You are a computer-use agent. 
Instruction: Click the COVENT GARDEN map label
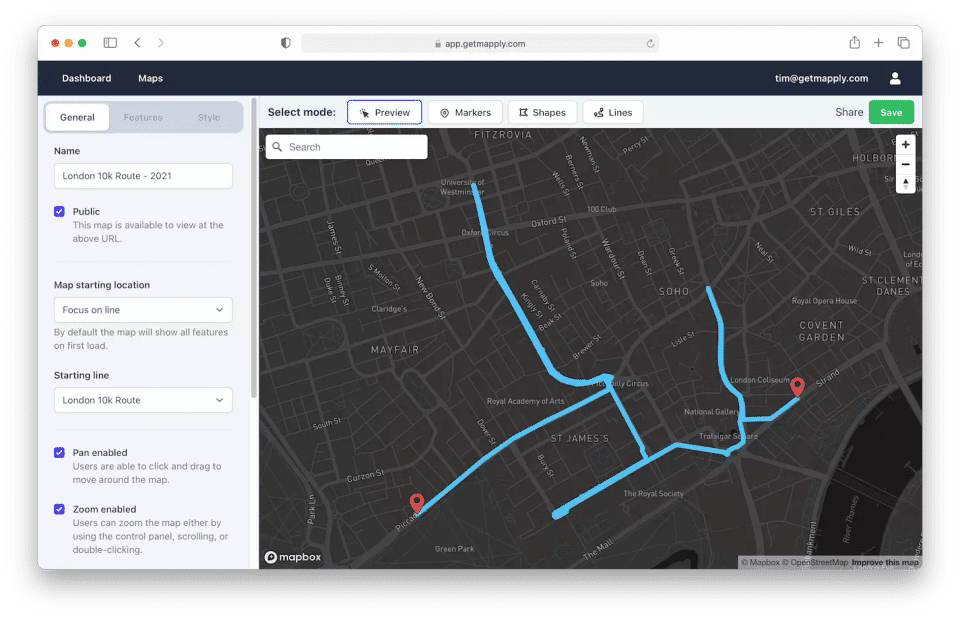822,331
